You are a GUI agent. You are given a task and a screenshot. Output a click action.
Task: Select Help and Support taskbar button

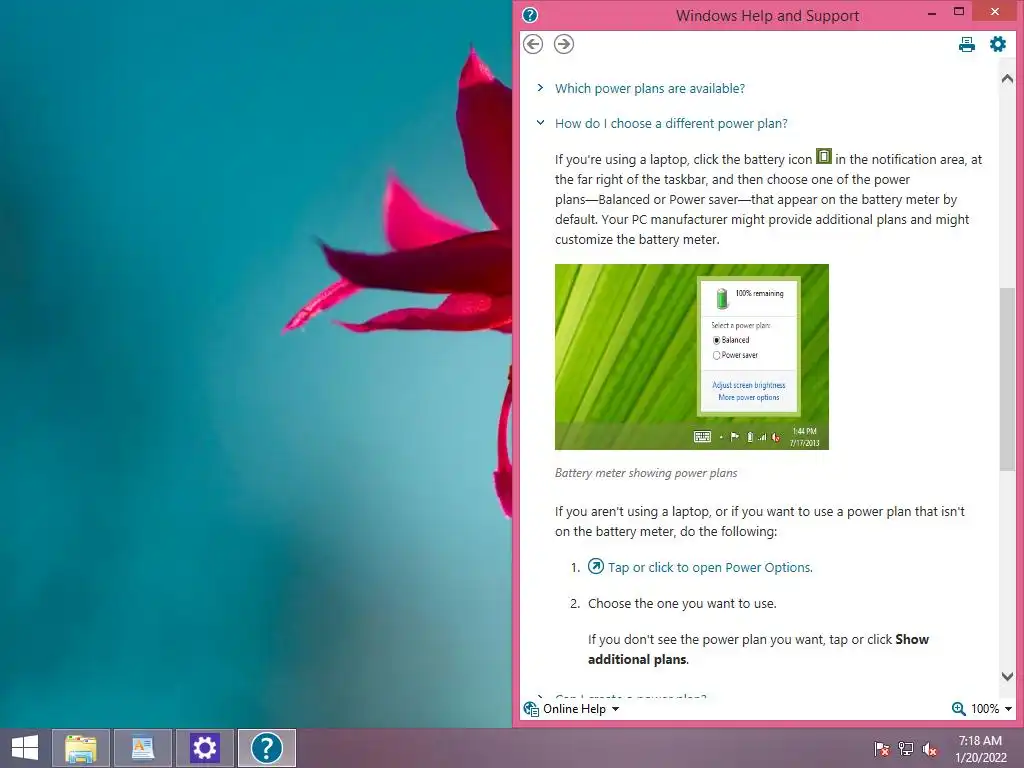(x=266, y=748)
